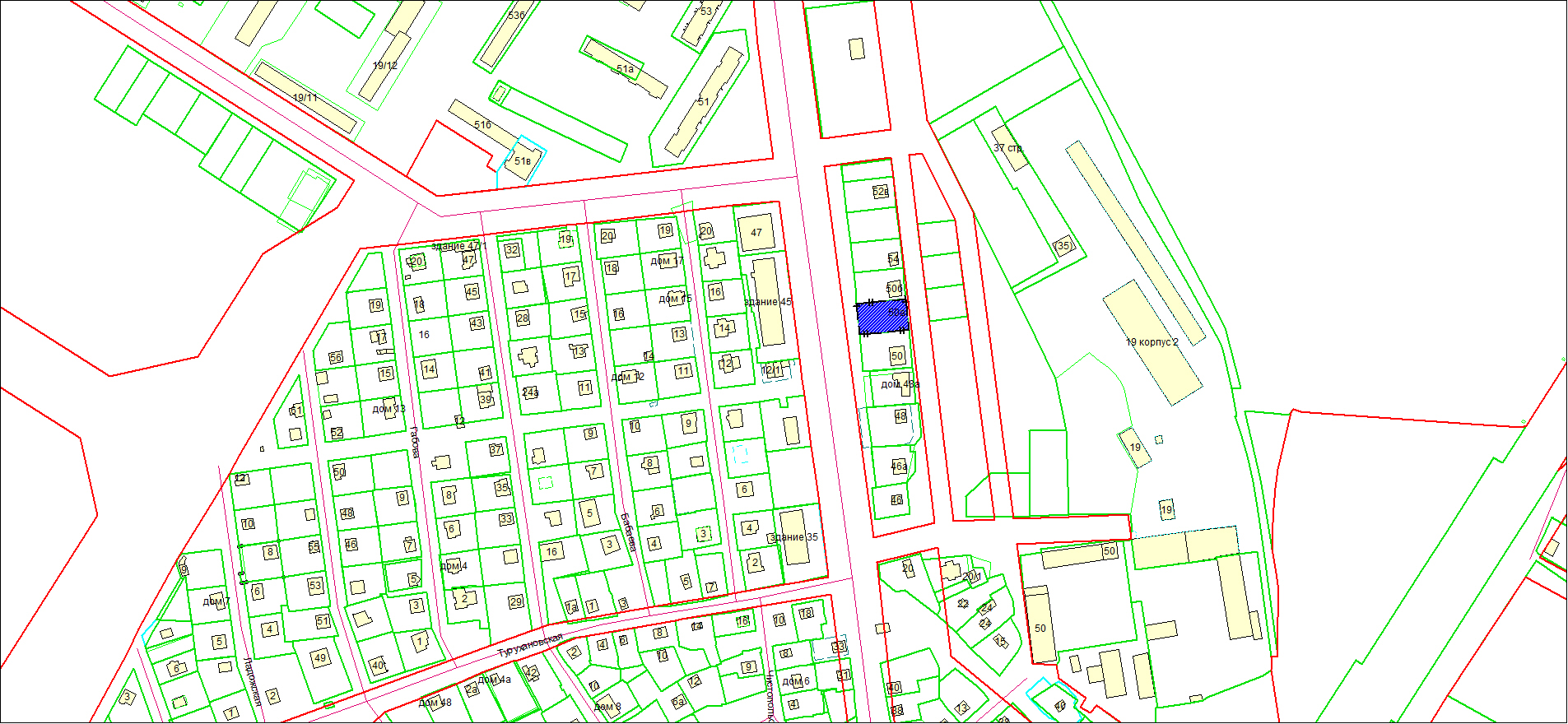Click on building 19/12

[385, 65]
